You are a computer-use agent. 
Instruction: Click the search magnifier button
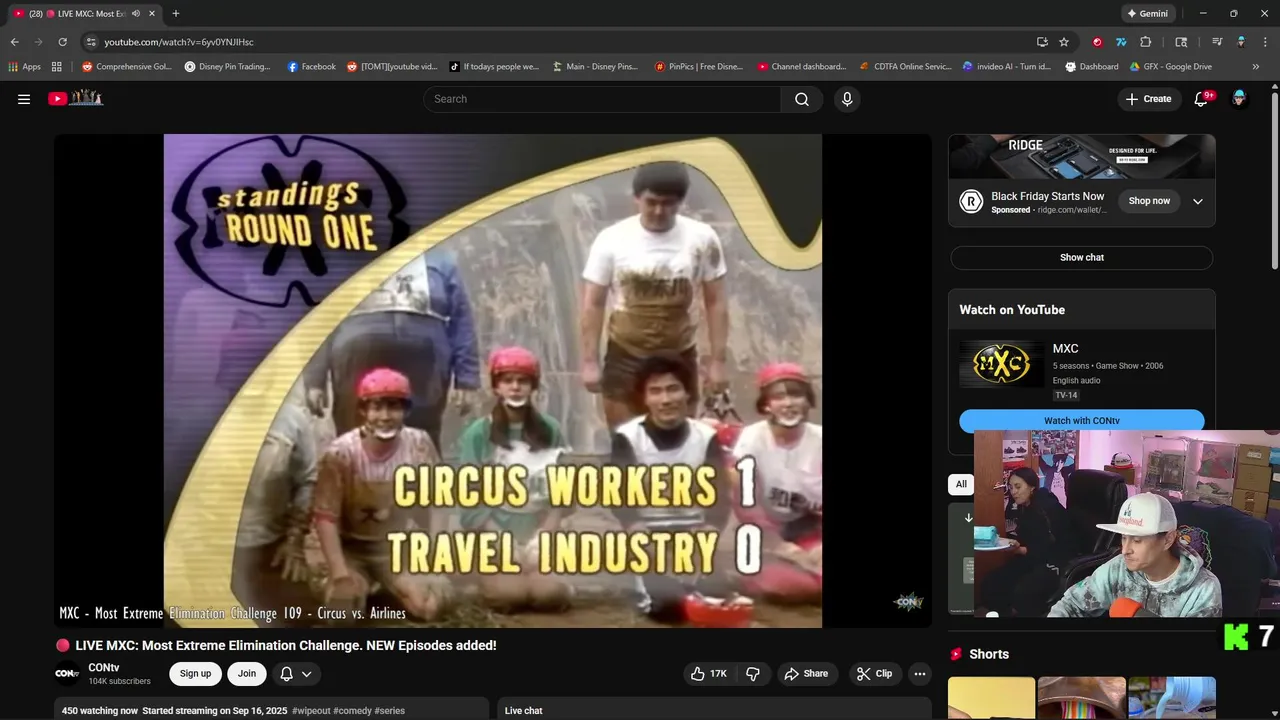pos(802,99)
